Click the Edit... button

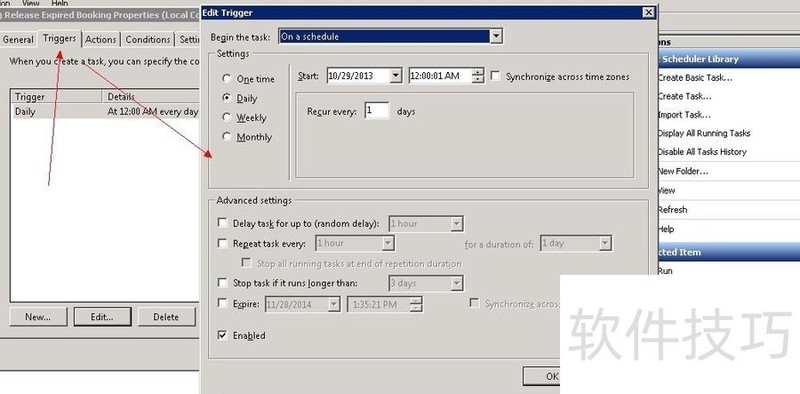tap(103, 317)
